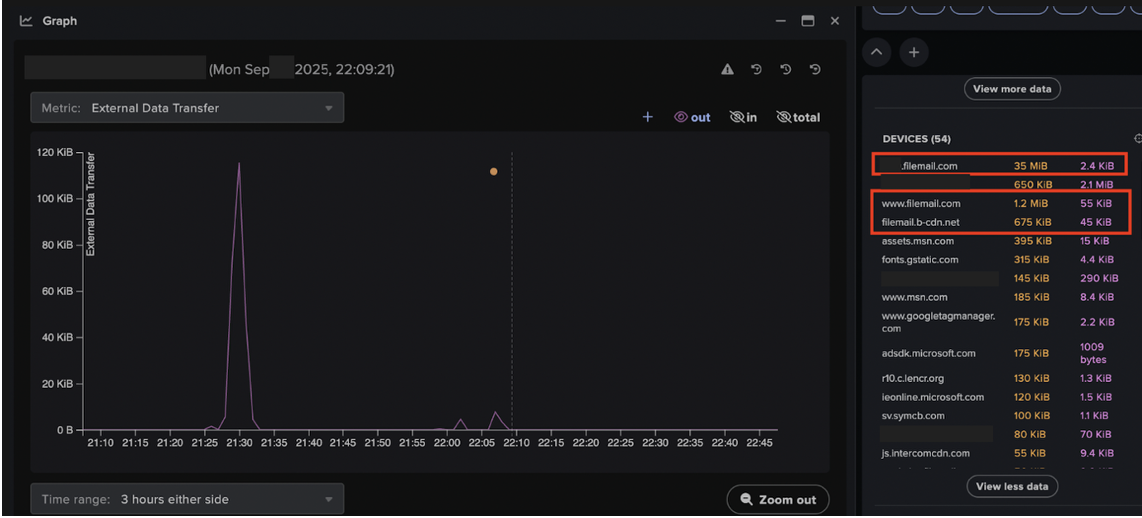Screen dimensions: 1142x518
Task: Click the DEVICES (54) heading
Action: coord(916,138)
